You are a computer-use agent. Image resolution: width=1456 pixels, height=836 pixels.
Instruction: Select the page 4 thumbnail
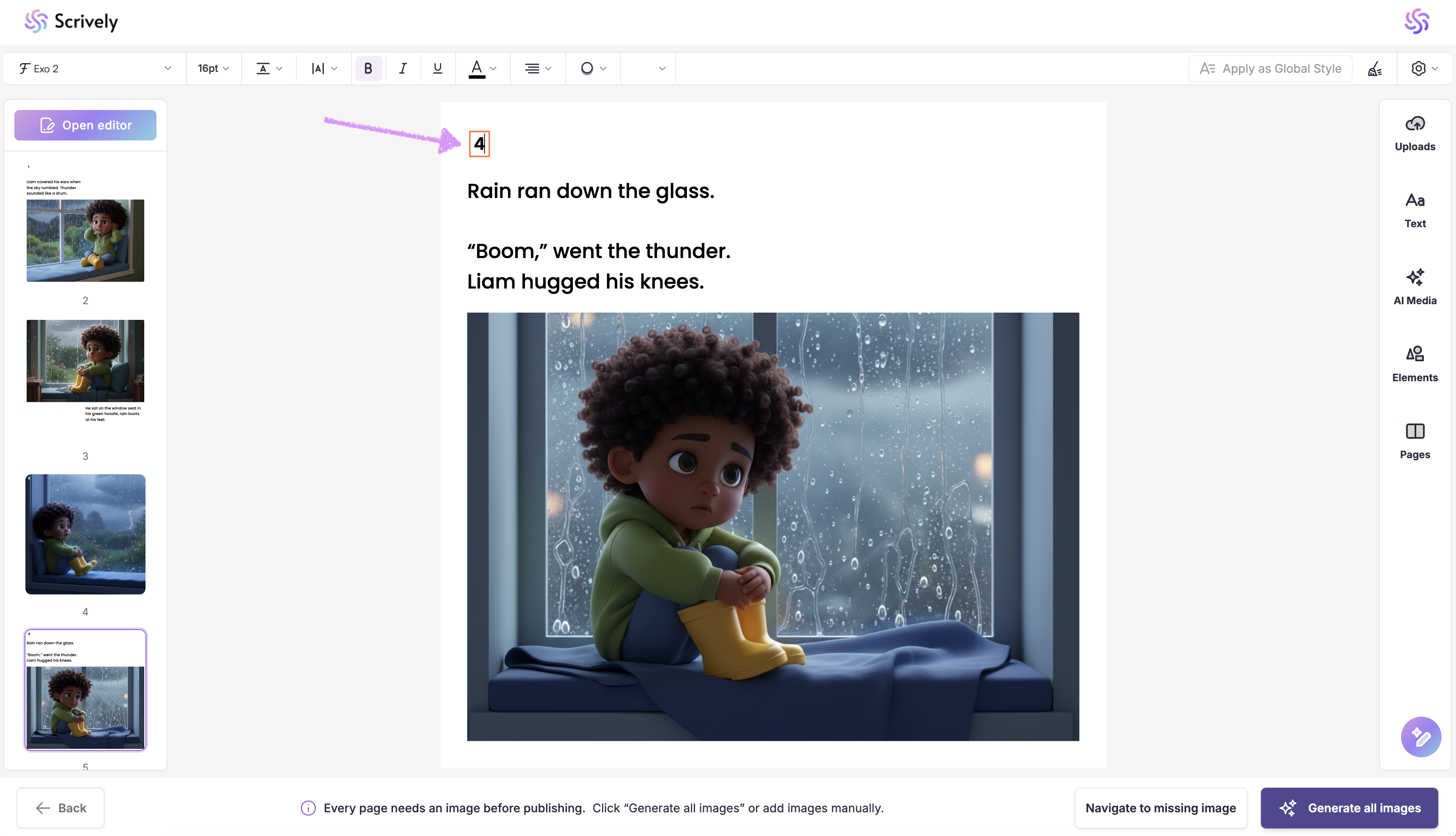coord(85,534)
